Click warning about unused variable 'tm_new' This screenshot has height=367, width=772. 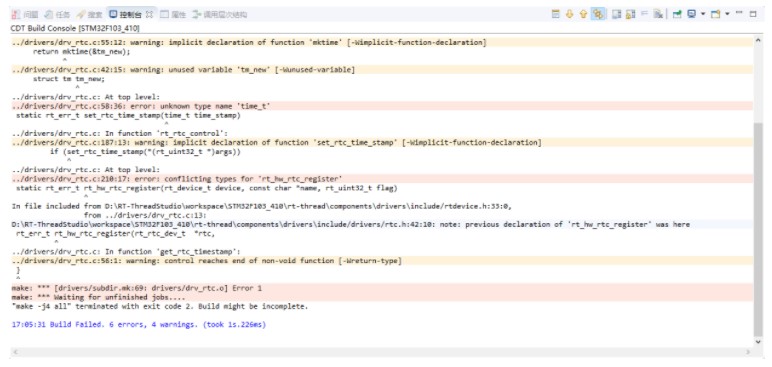pos(183,70)
